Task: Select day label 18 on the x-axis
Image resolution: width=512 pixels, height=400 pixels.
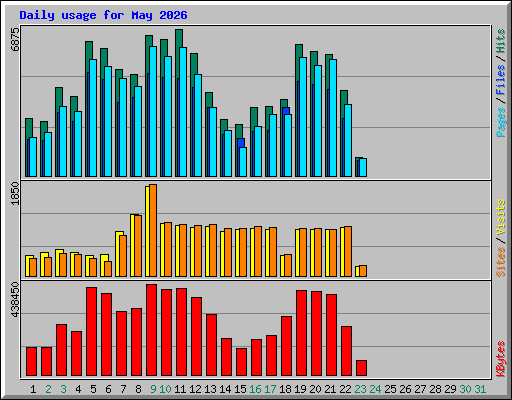Action: 285,389
